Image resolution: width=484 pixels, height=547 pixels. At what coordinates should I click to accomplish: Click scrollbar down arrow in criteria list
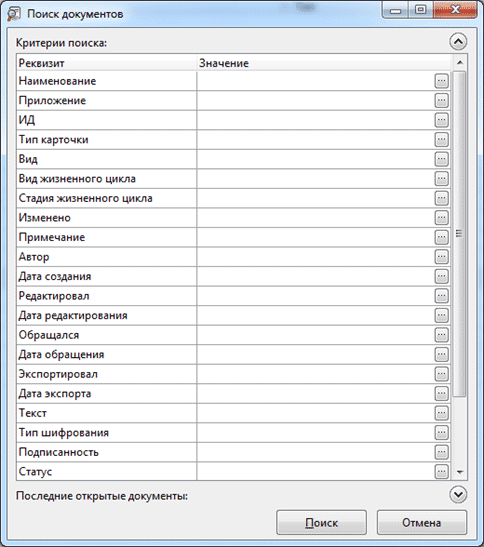pos(460,472)
